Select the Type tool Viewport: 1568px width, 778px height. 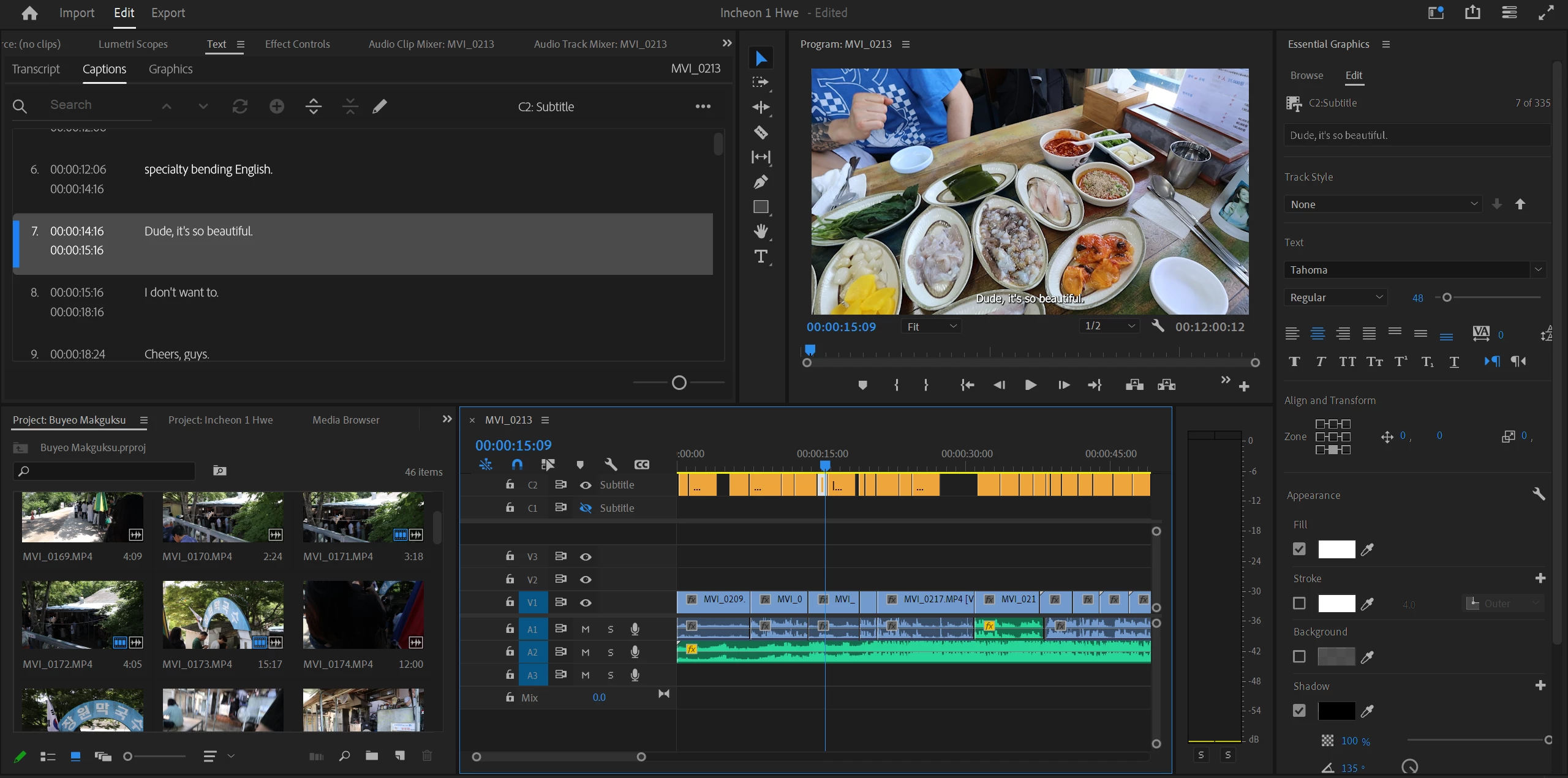(x=761, y=256)
